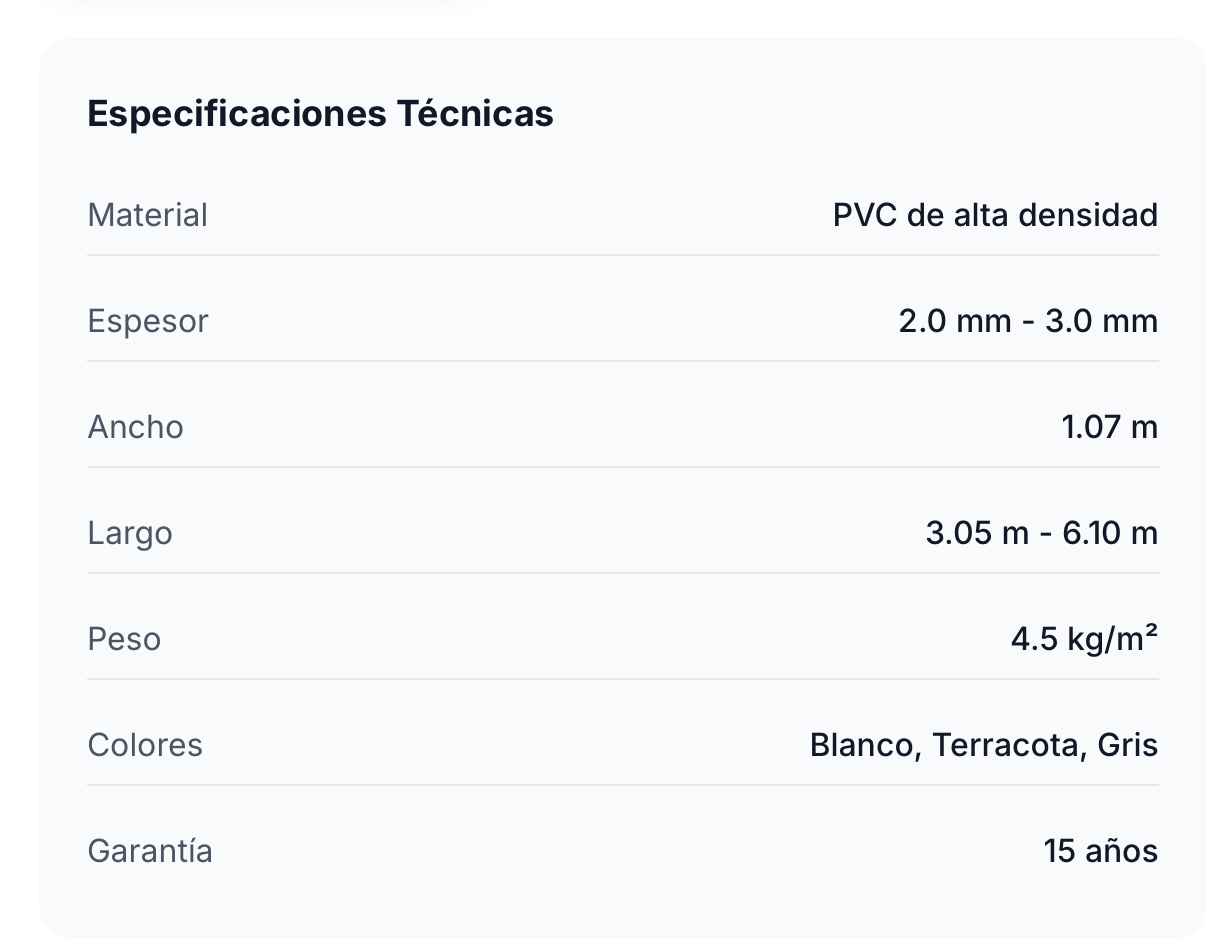Click the Material row label

tap(148, 215)
